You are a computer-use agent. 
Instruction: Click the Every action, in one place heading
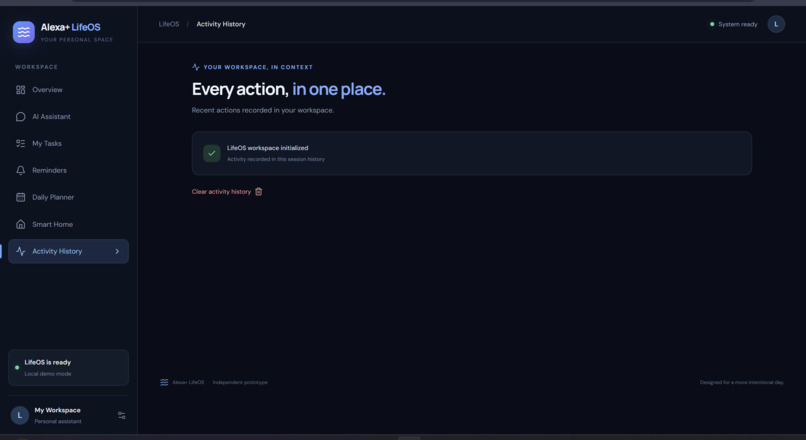pyautogui.click(x=288, y=89)
